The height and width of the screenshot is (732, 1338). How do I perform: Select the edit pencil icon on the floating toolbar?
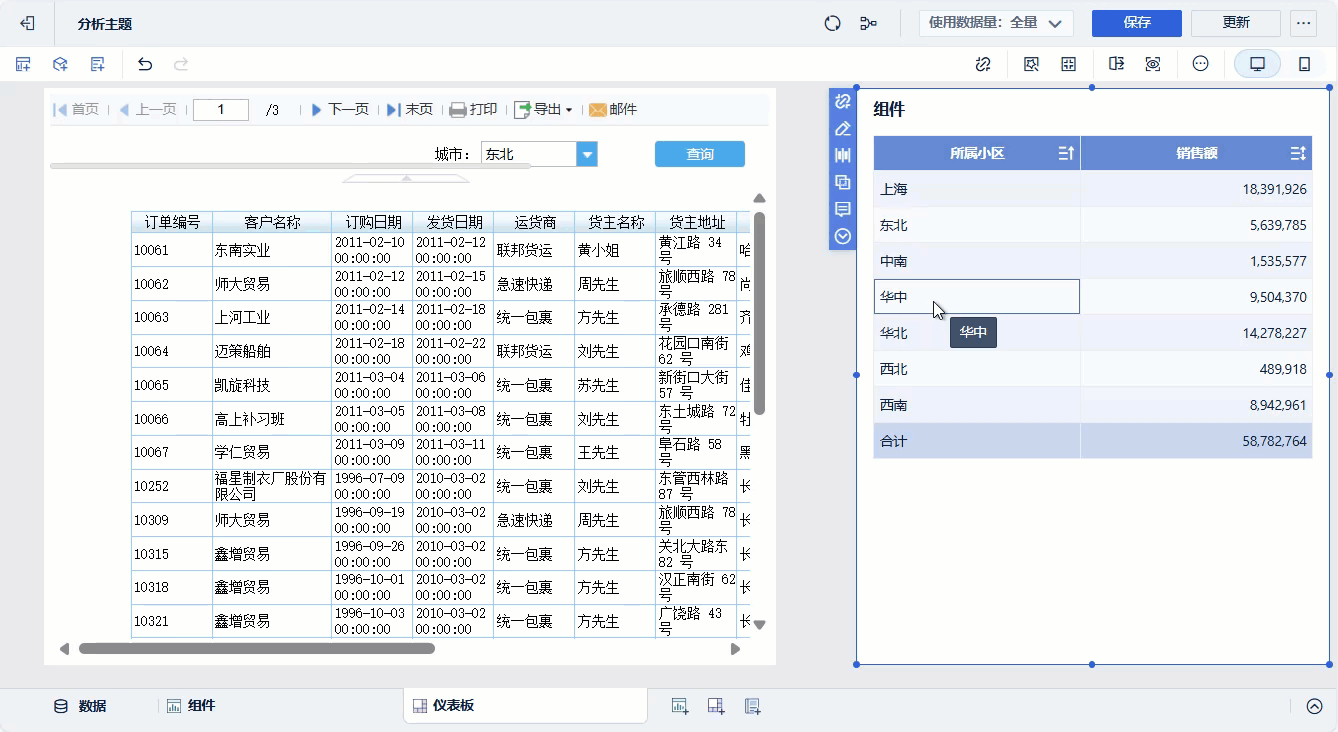pos(842,128)
